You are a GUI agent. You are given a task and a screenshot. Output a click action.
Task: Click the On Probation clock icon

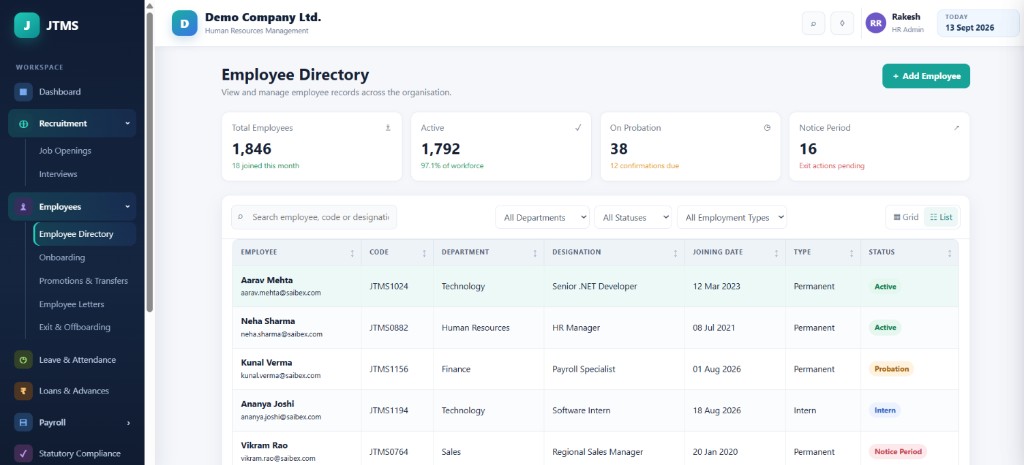[767, 128]
